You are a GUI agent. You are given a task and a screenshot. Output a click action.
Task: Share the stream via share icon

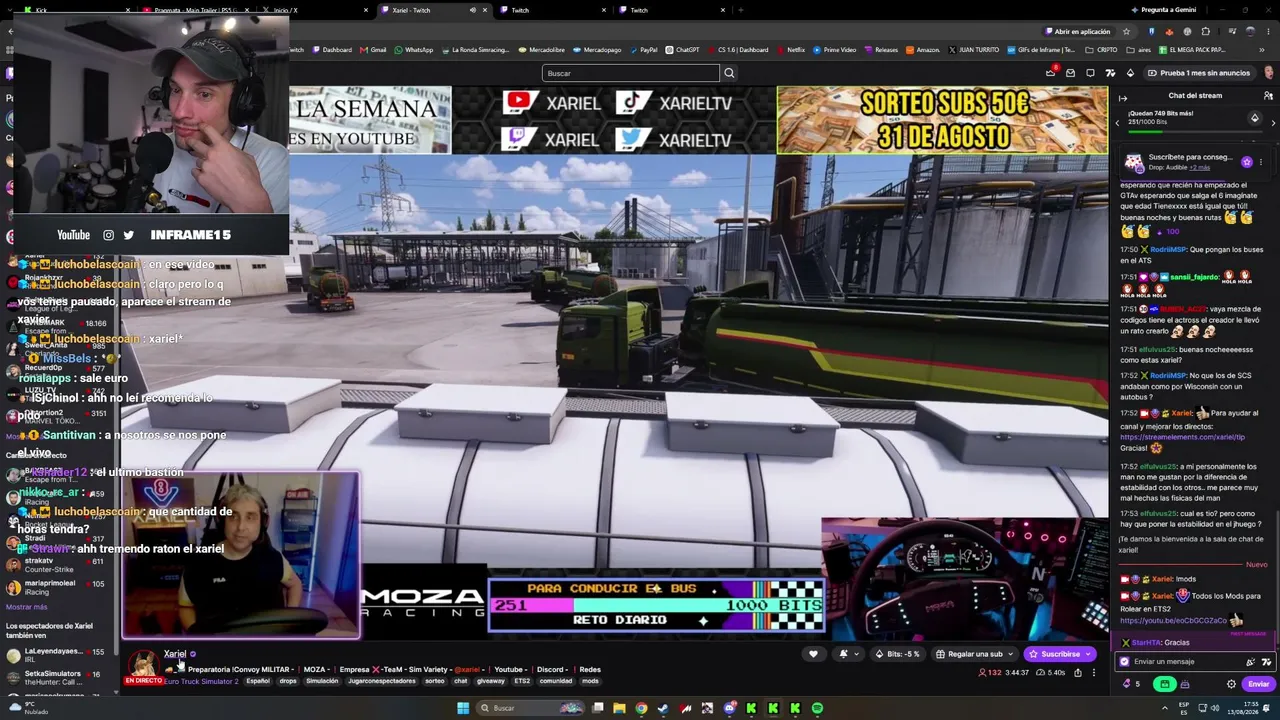(1077, 672)
